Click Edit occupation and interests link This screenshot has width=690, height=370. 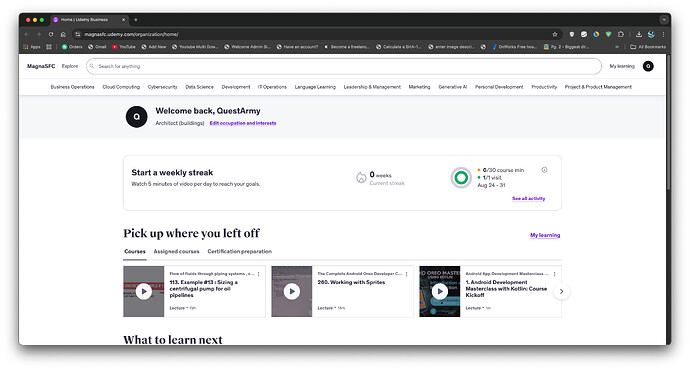pos(243,123)
